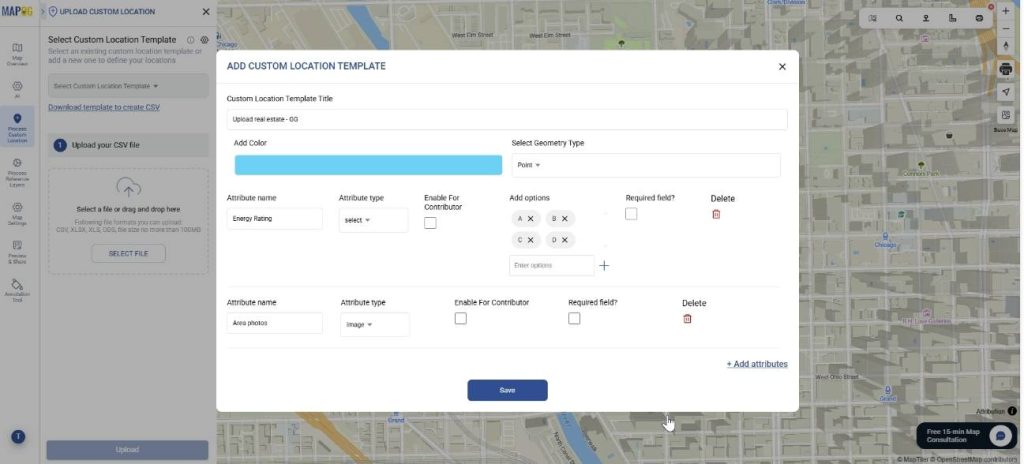
Task: Click the Save button
Action: point(507,390)
